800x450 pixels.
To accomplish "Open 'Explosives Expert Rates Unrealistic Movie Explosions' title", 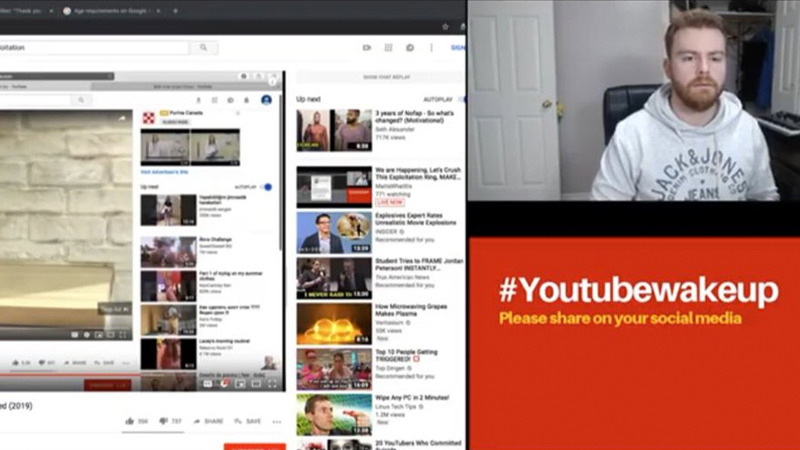I will click(416, 219).
